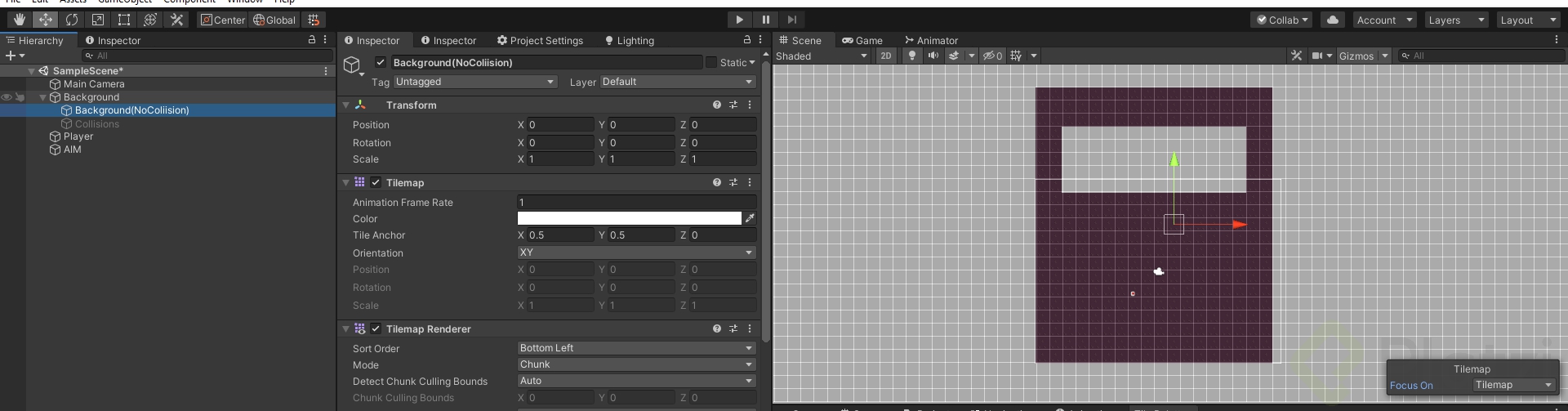
Task: Open the Shaded draw mode dropdown
Action: (x=822, y=56)
